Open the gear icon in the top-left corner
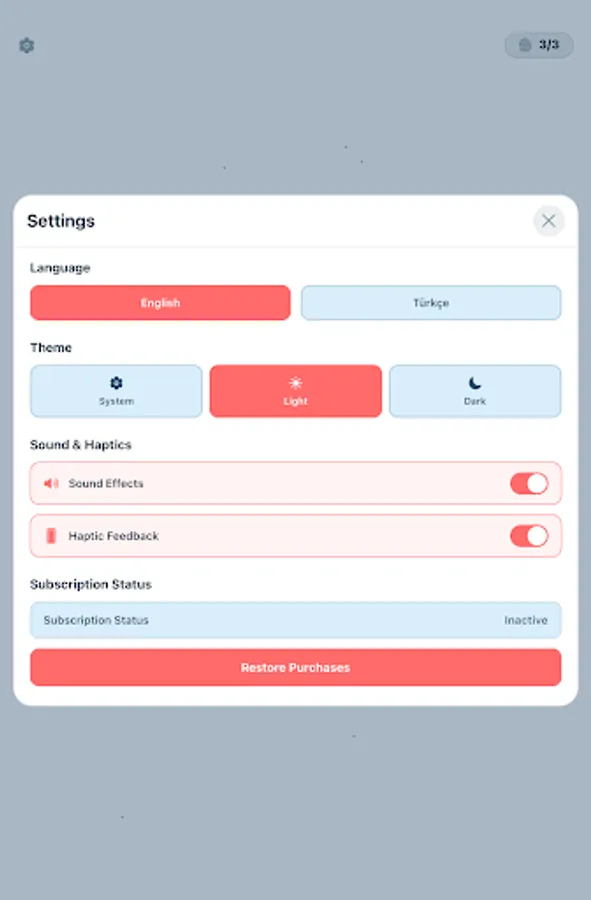Screen dimensions: 591x900 coord(26,45)
